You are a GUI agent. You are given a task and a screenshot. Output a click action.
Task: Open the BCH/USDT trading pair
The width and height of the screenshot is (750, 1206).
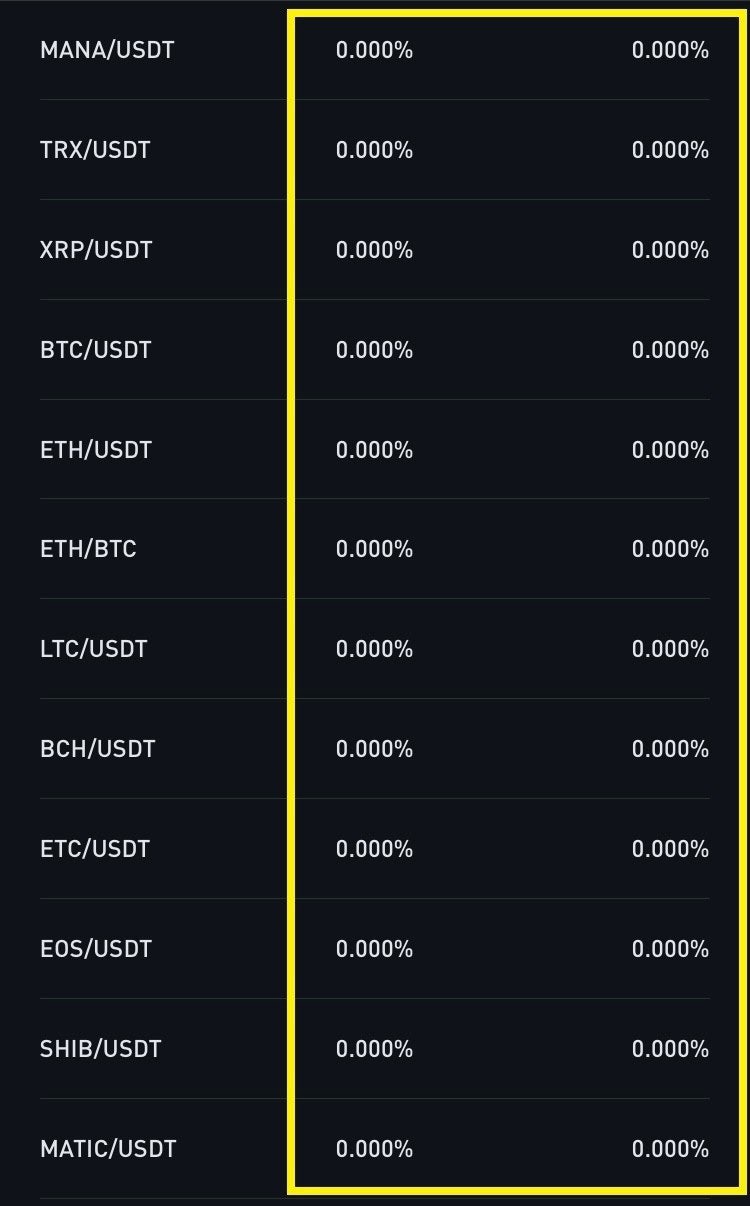click(97, 749)
